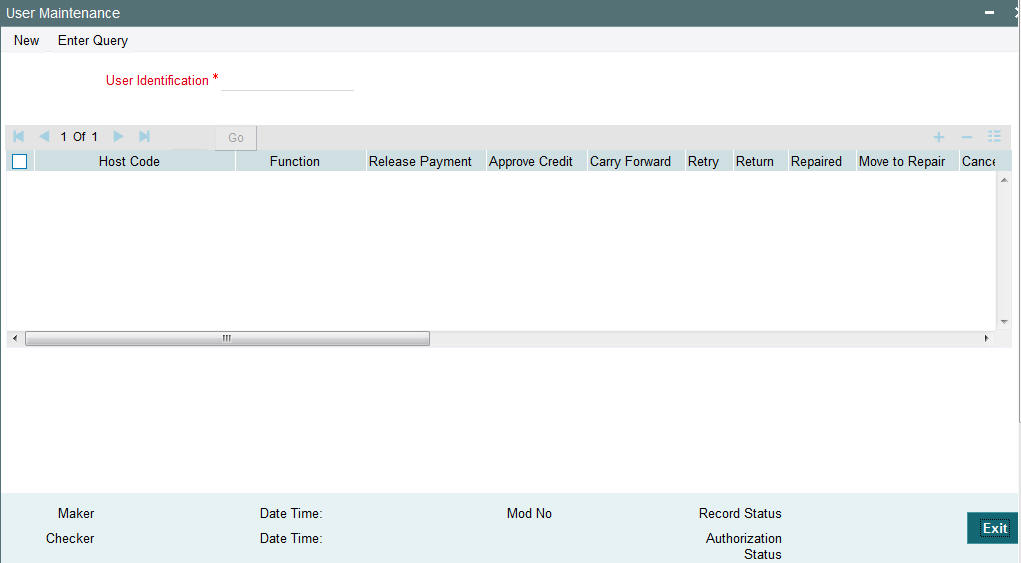Click the Mod No label

pyautogui.click(x=529, y=514)
